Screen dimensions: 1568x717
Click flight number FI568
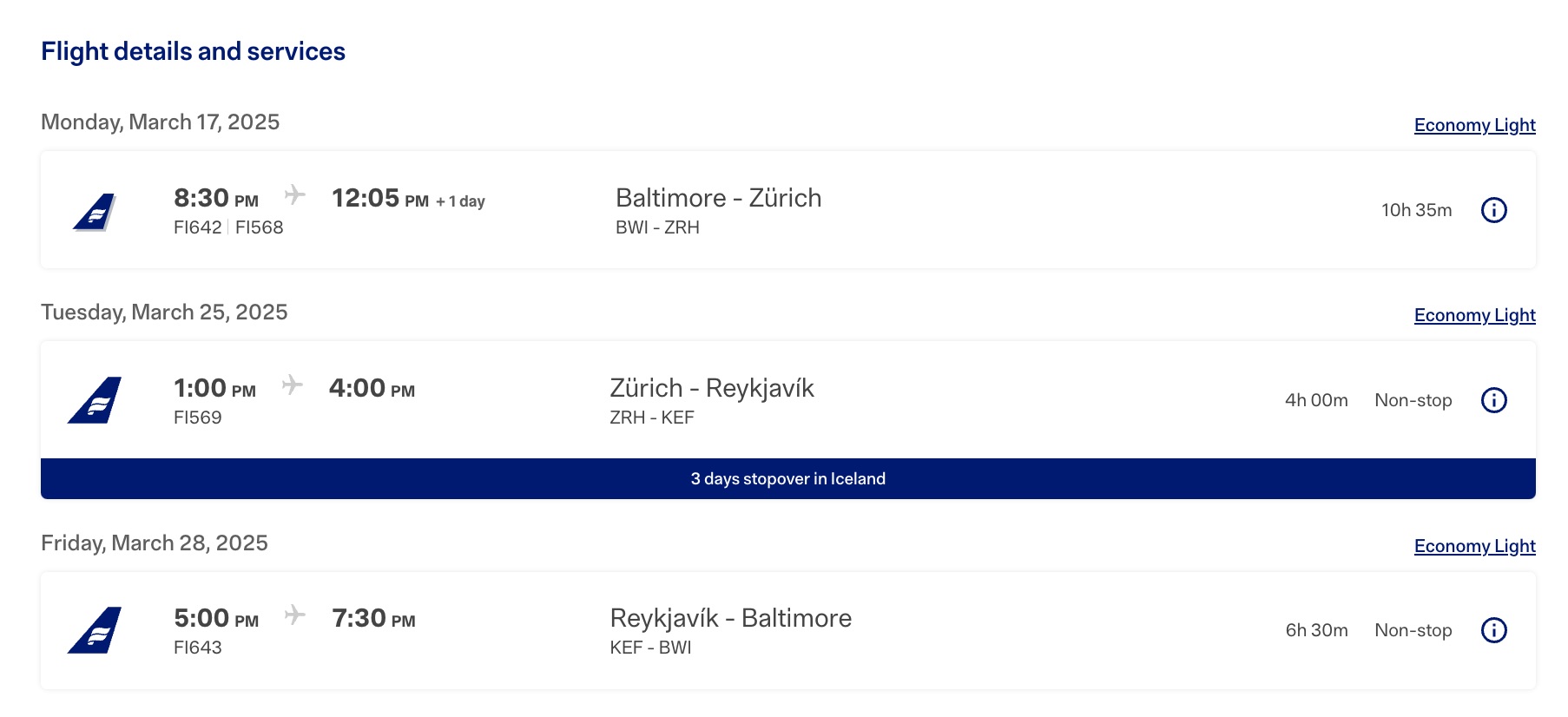pos(260,227)
